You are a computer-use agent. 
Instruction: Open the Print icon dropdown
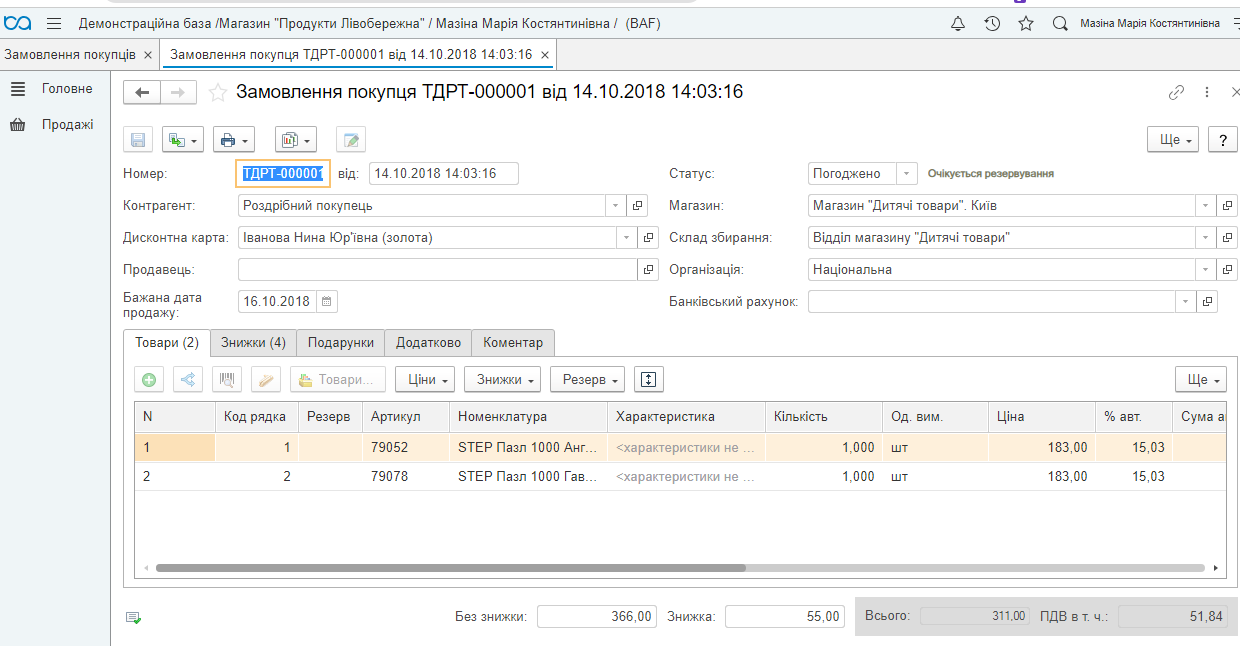coord(233,140)
